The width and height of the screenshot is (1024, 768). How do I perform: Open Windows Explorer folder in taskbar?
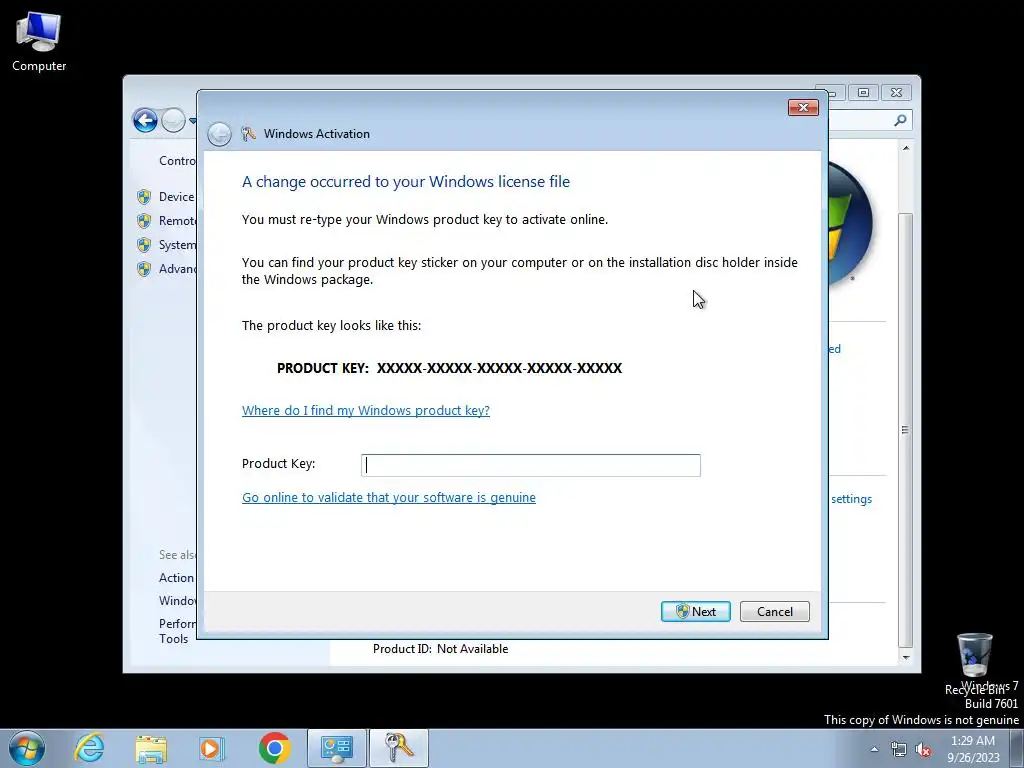151,748
